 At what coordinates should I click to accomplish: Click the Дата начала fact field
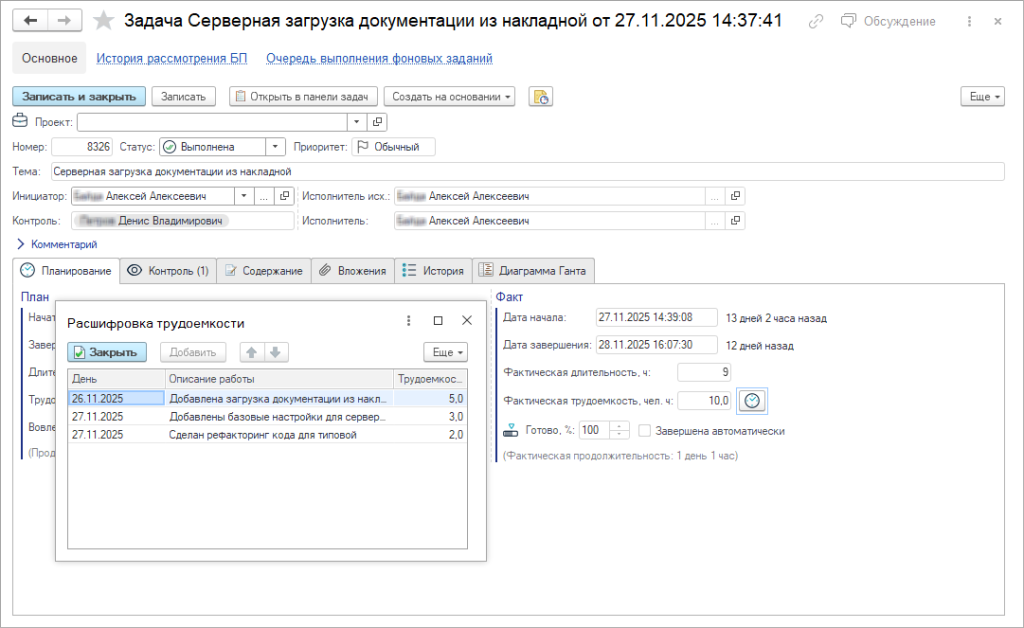click(x=656, y=318)
